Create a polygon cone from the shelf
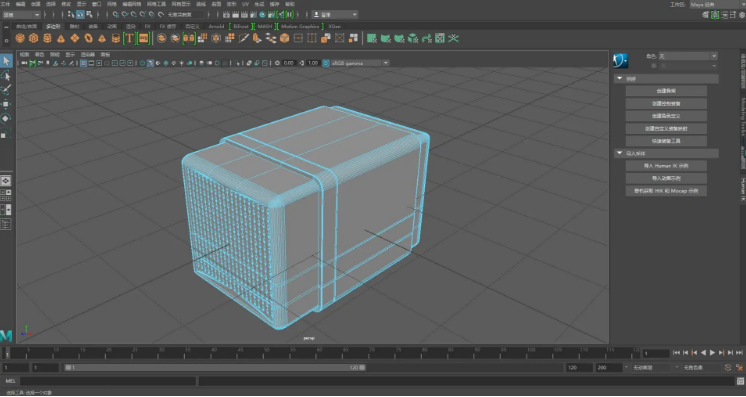The width and height of the screenshot is (746, 397). (61, 38)
